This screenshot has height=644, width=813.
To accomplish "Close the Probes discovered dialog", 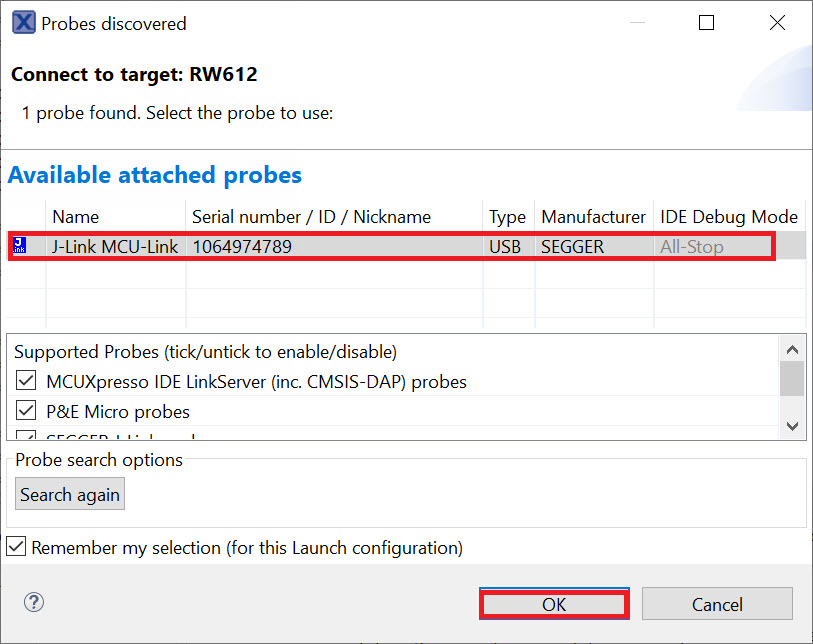I will (774, 22).
